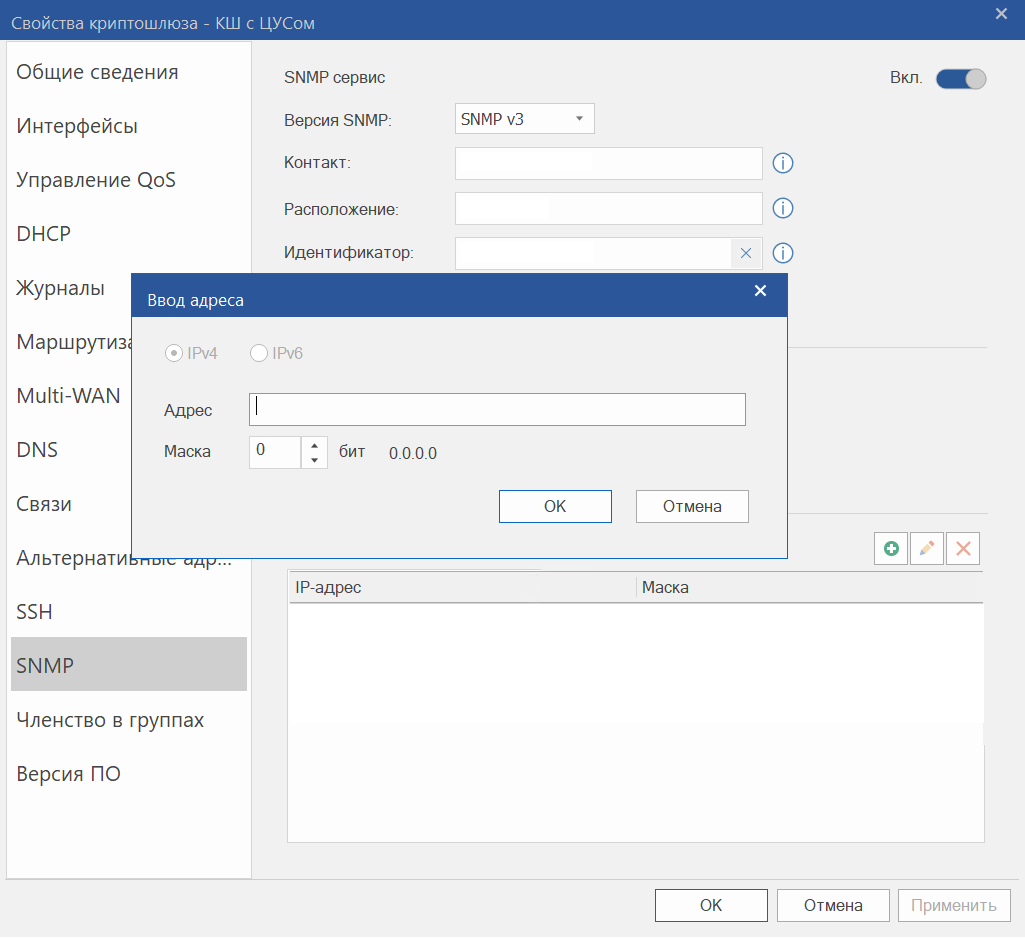Click the pencil edit icon above the table
The height and width of the screenshot is (938, 1025).
coord(927,548)
